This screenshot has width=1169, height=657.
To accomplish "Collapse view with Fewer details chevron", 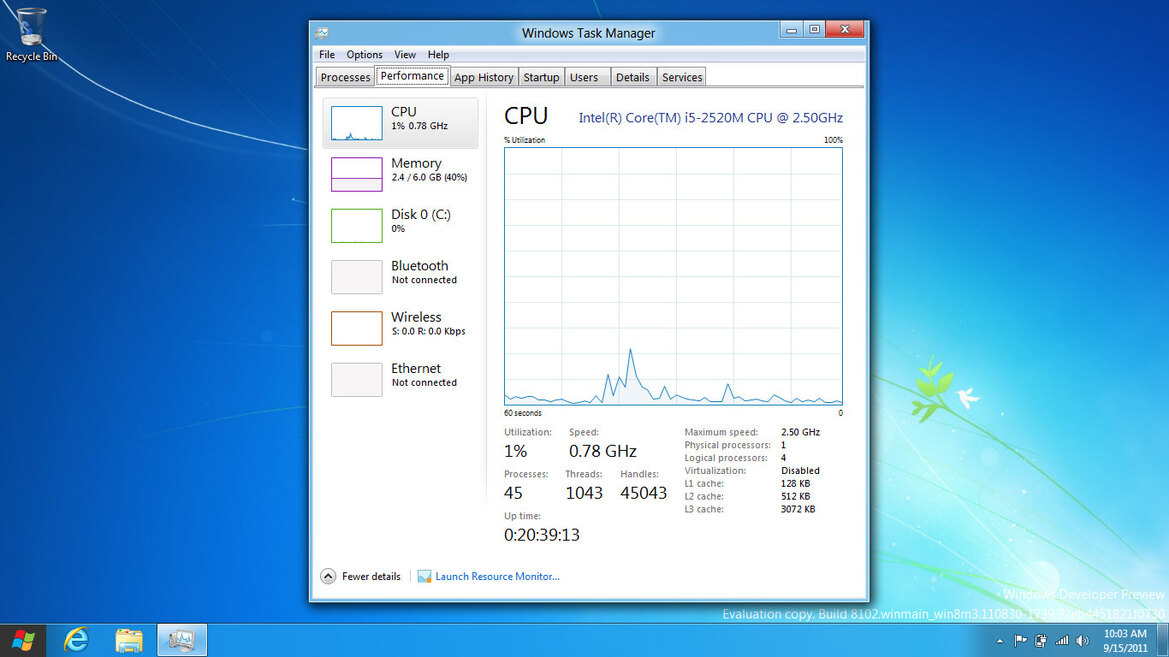I will pos(328,576).
